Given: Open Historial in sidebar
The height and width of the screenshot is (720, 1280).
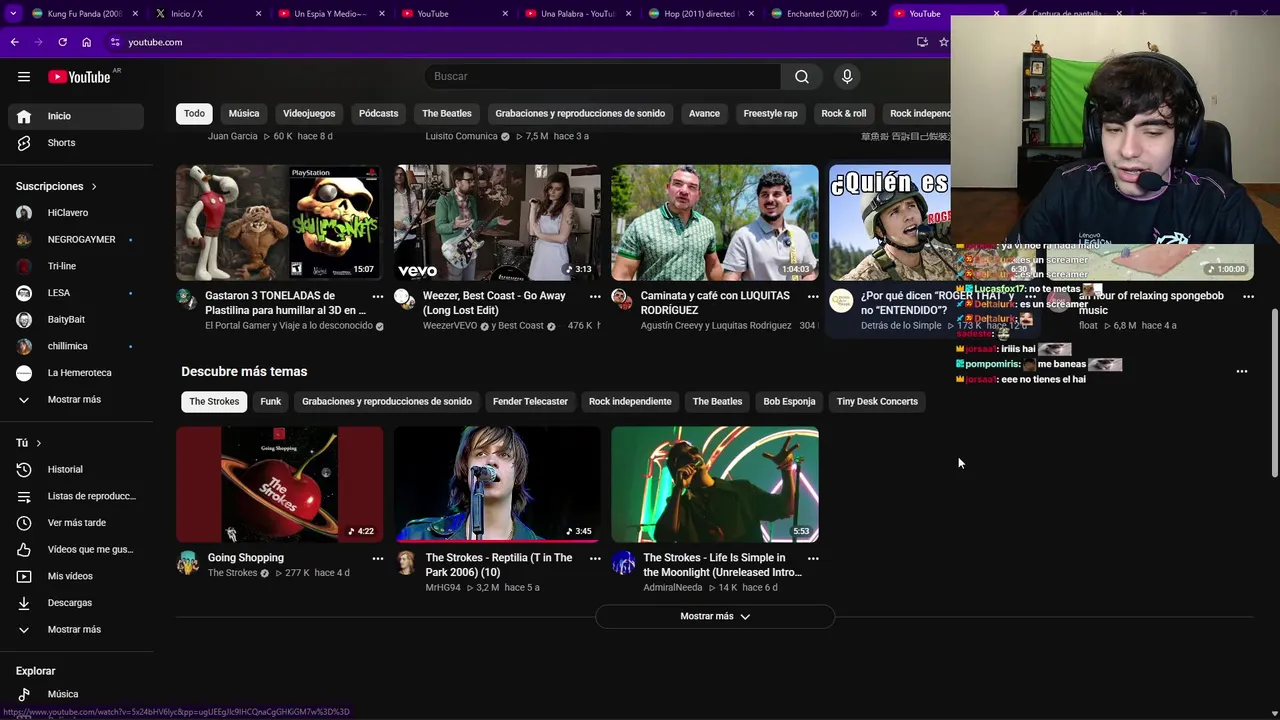Looking at the screenshot, I should click(76, 469).
